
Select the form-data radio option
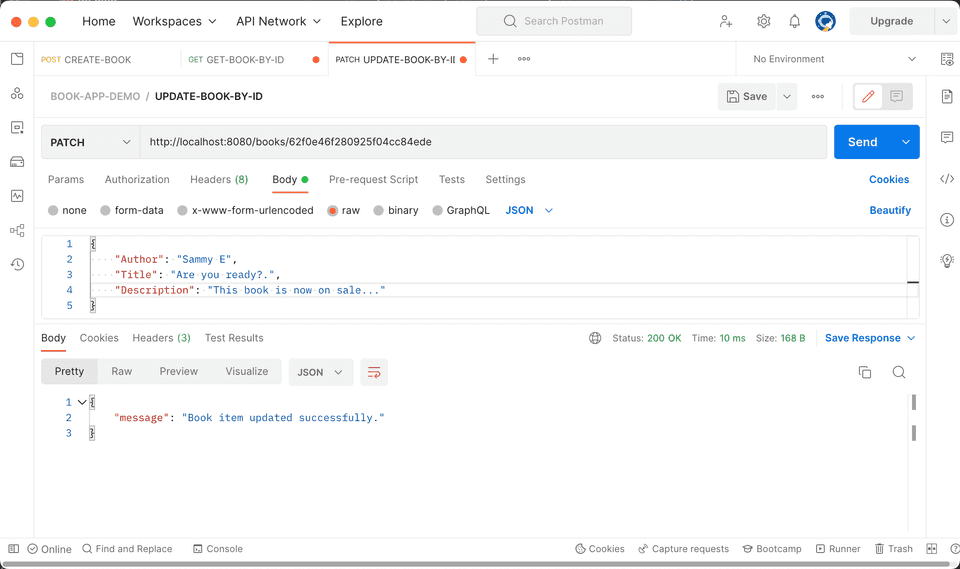(106, 211)
